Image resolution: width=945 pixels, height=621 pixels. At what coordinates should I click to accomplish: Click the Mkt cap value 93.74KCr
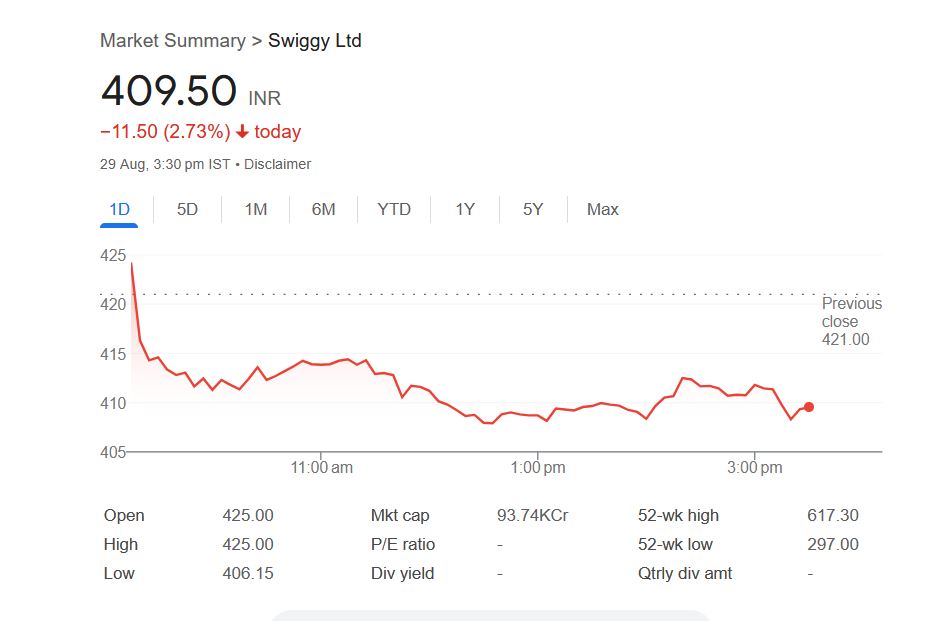532,516
